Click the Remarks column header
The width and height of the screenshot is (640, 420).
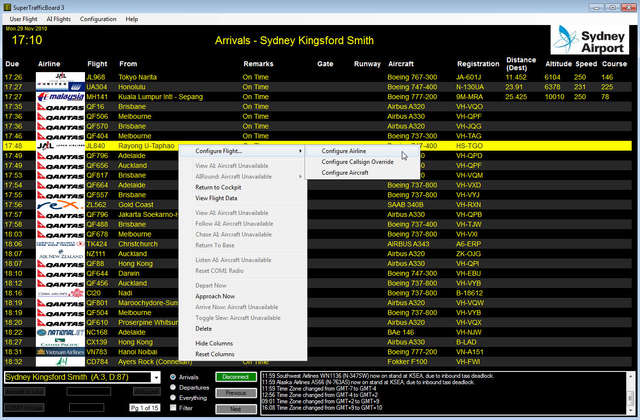click(x=258, y=64)
